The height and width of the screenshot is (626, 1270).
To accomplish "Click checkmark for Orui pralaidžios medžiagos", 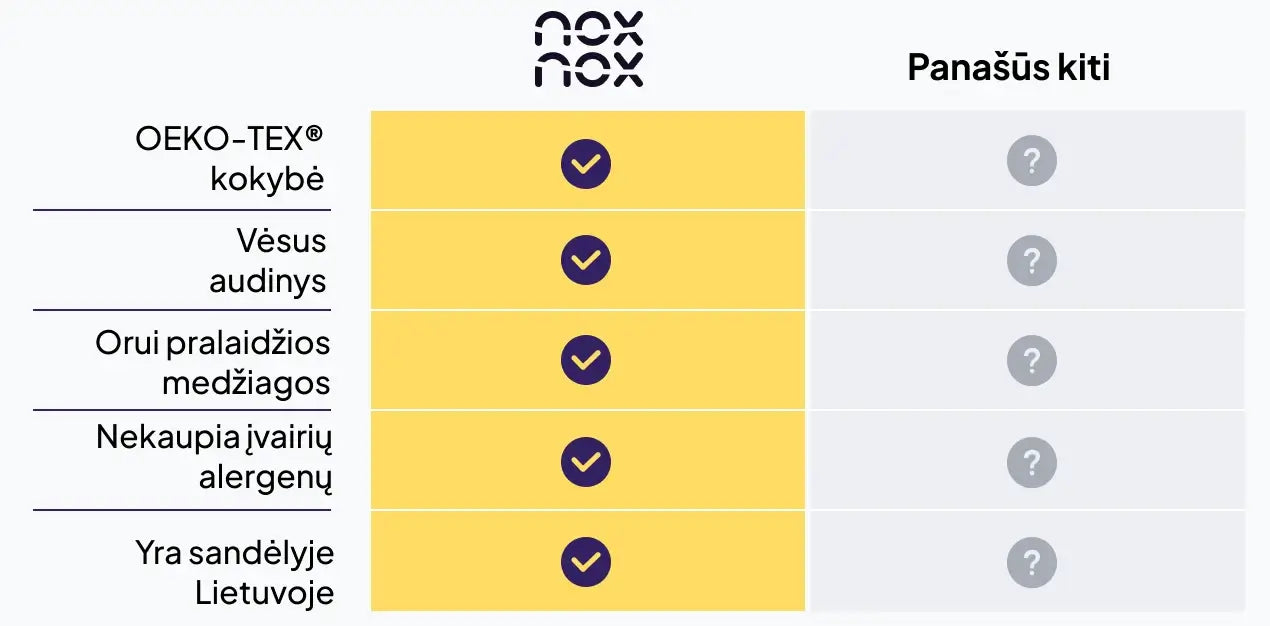I will click(586, 360).
